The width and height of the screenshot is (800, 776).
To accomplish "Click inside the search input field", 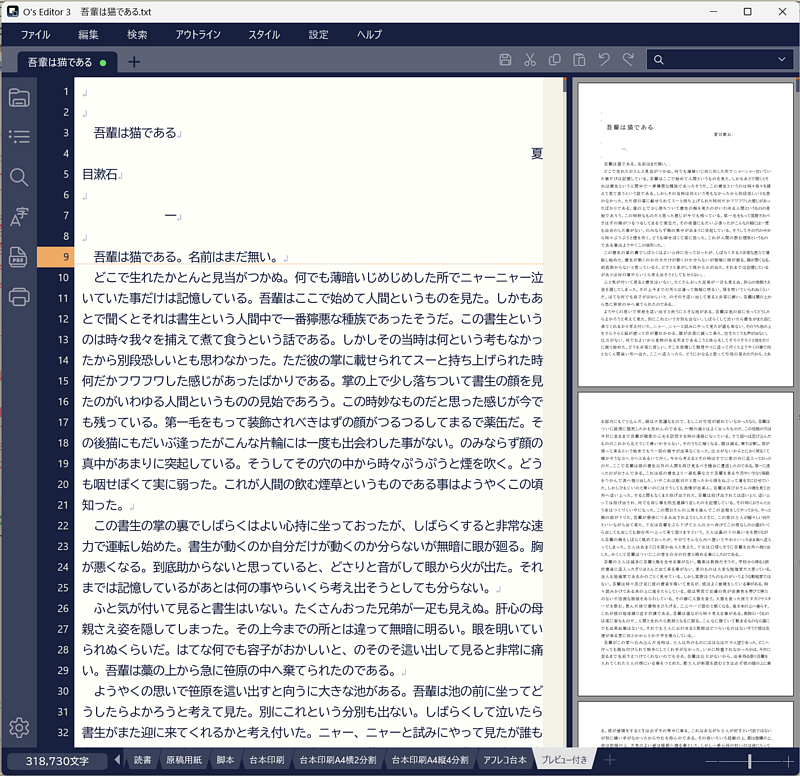I will tap(719, 60).
